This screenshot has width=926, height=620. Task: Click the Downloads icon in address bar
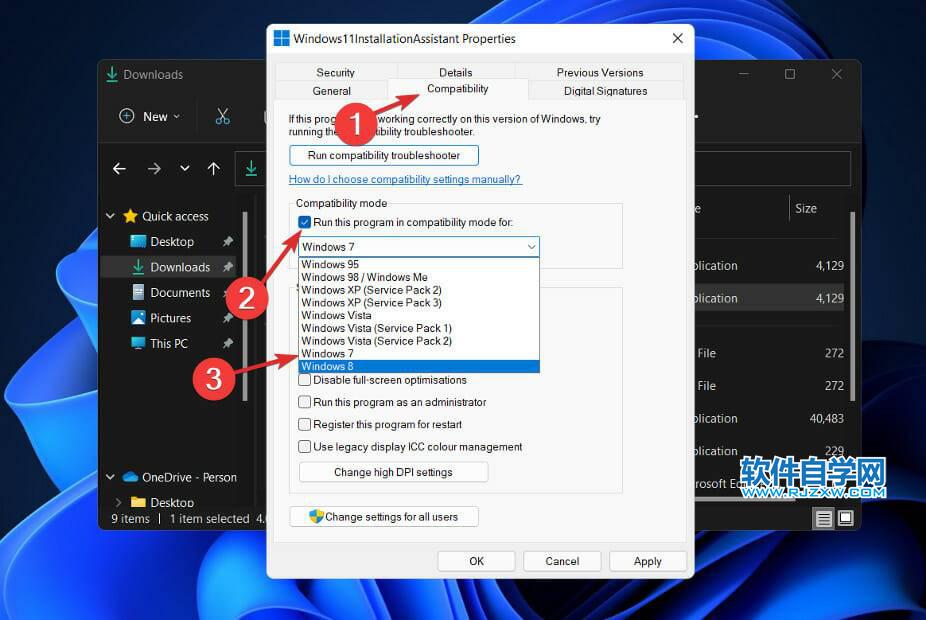click(251, 168)
